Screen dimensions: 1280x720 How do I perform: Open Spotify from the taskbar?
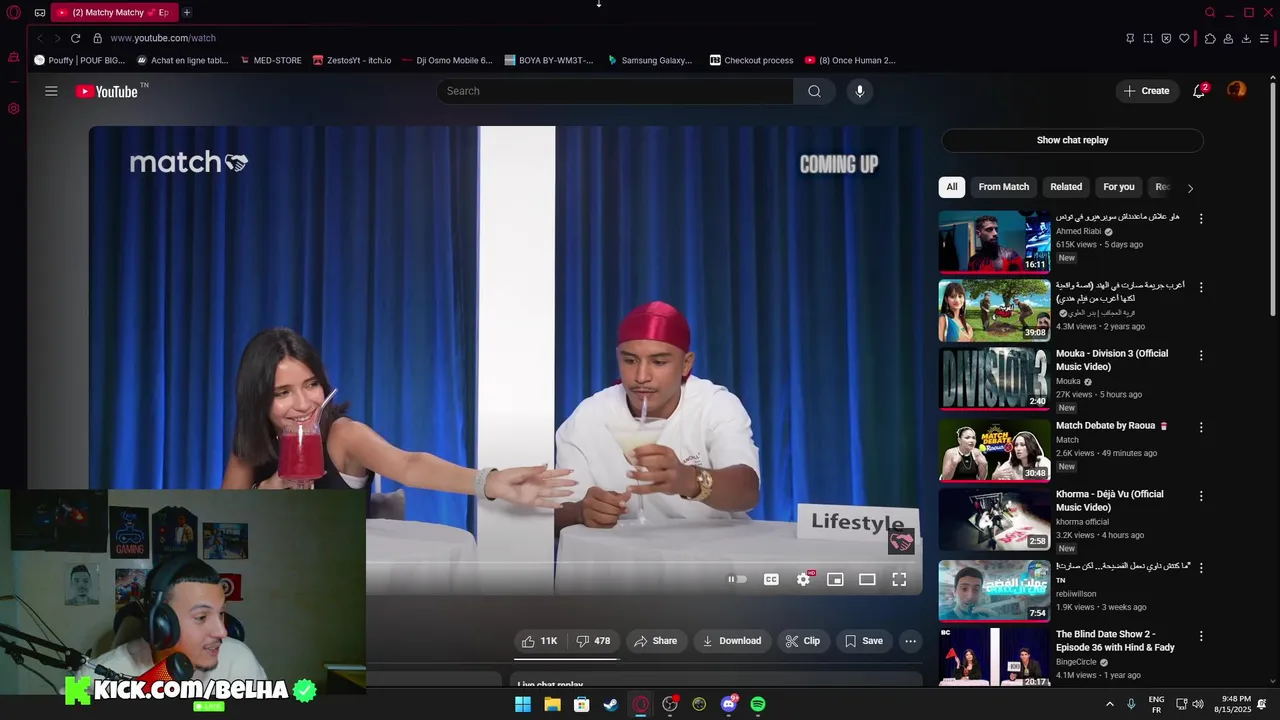point(758,704)
